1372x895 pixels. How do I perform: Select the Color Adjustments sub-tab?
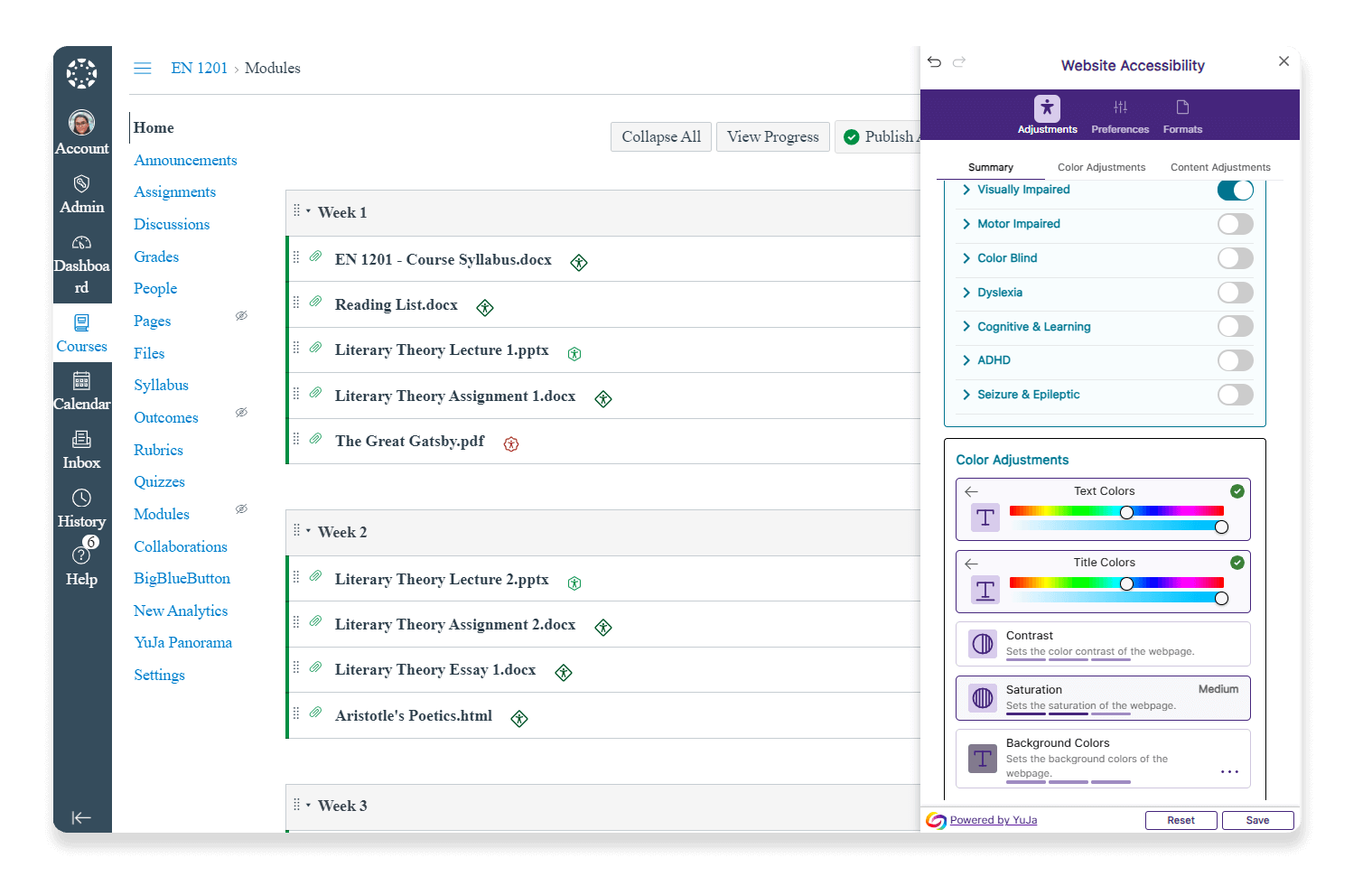pos(1101,168)
